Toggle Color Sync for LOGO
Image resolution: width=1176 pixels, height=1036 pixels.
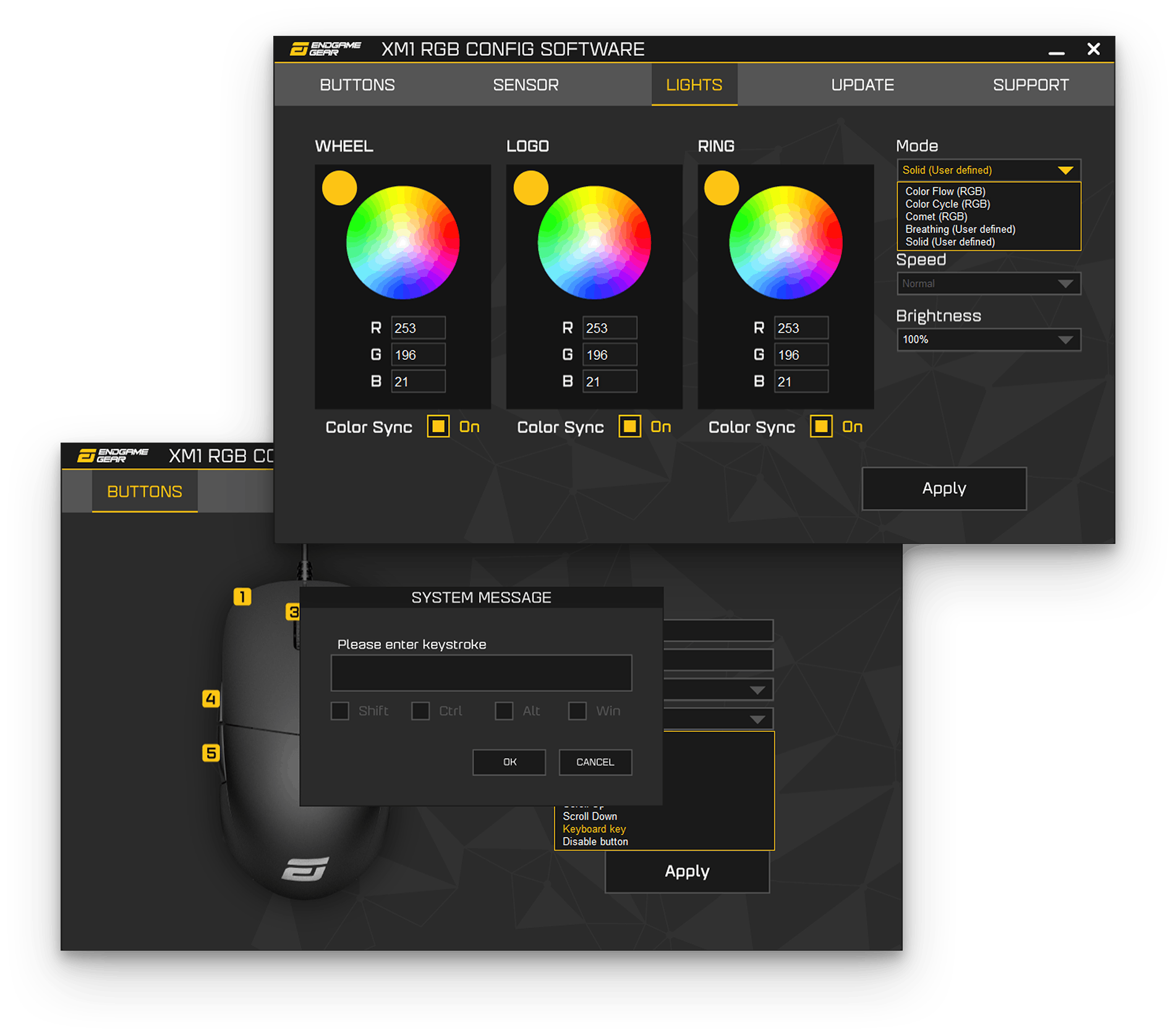[629, 427]
